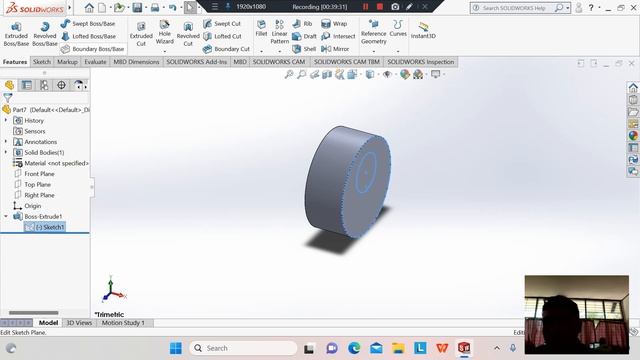Screen dimensions: 640x360
Task: Open the Windows Start menu
Action: (176, 348)
